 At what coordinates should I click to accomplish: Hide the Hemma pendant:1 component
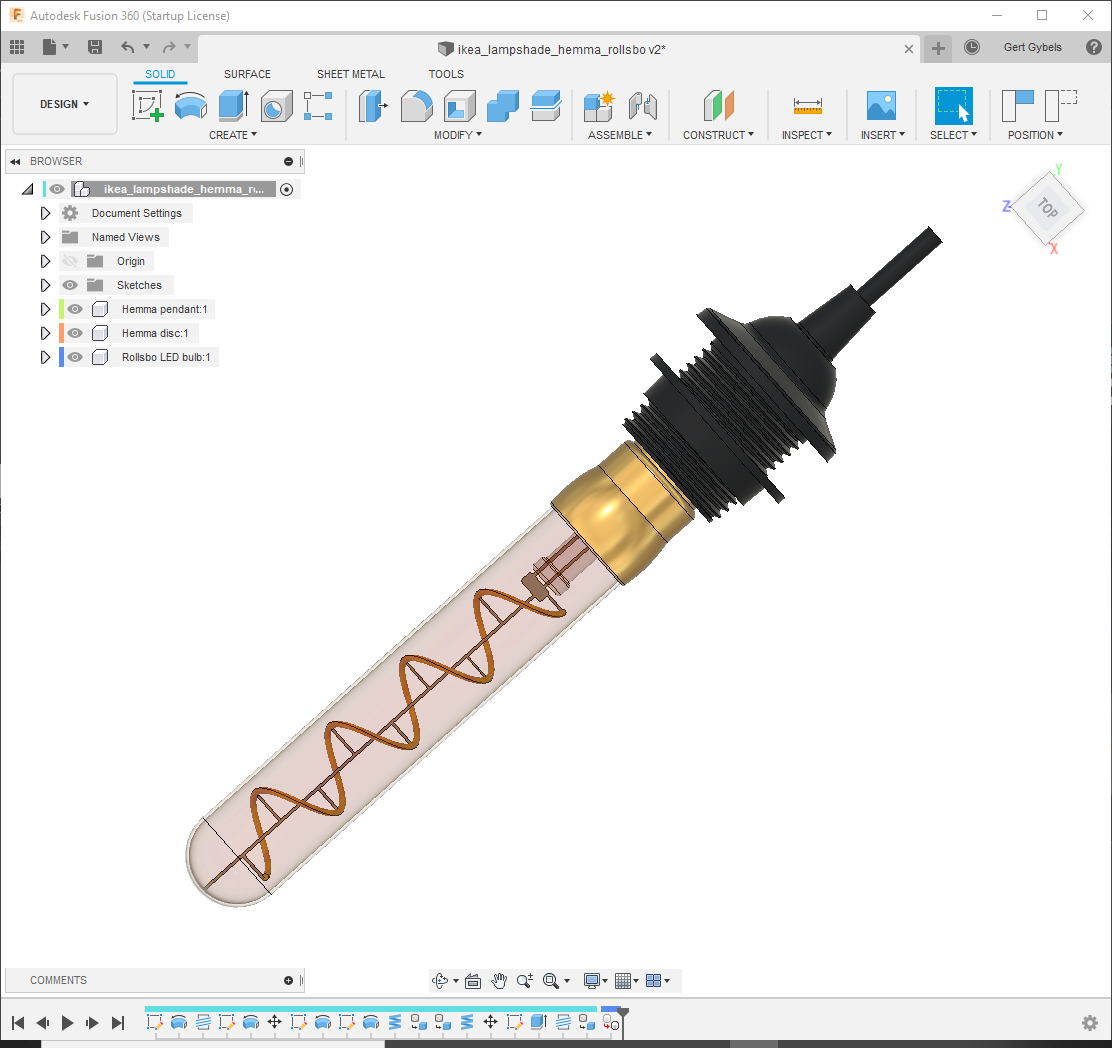click(x=75, y=309)
